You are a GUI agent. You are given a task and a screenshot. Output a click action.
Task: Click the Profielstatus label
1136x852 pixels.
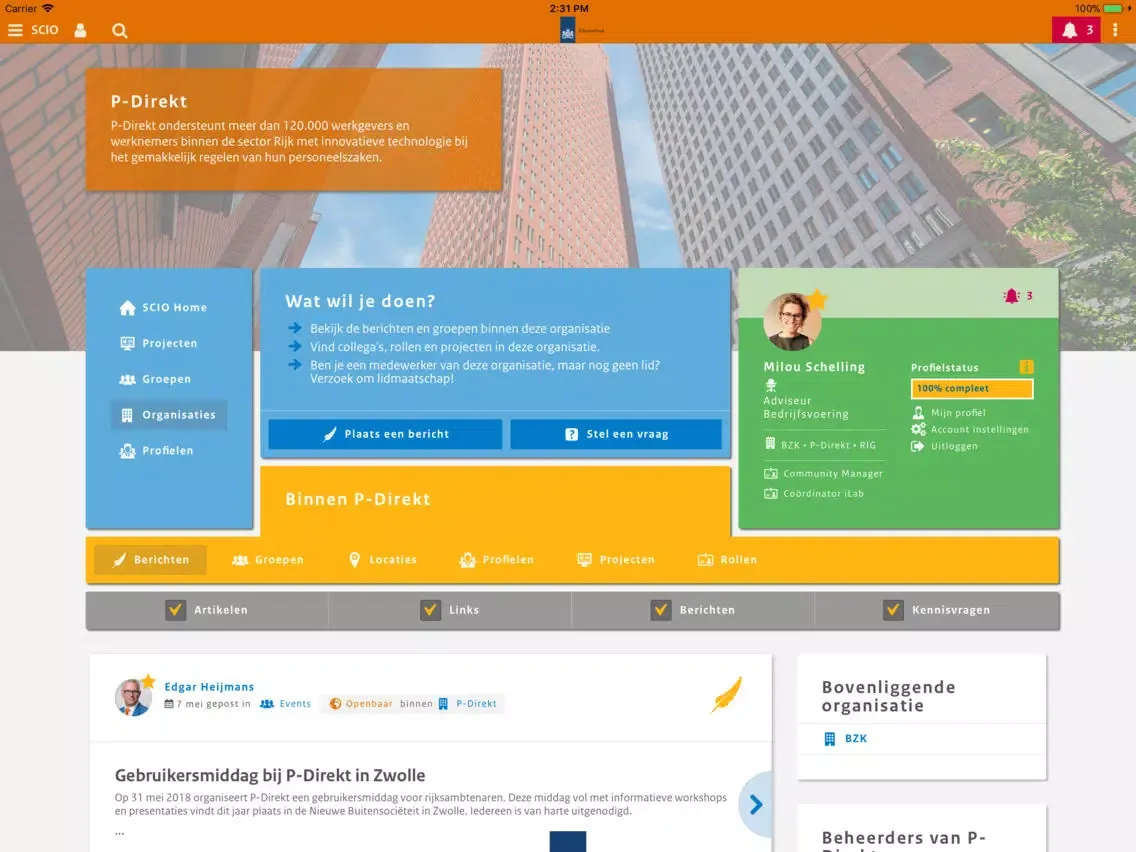[x=945, y=367]
